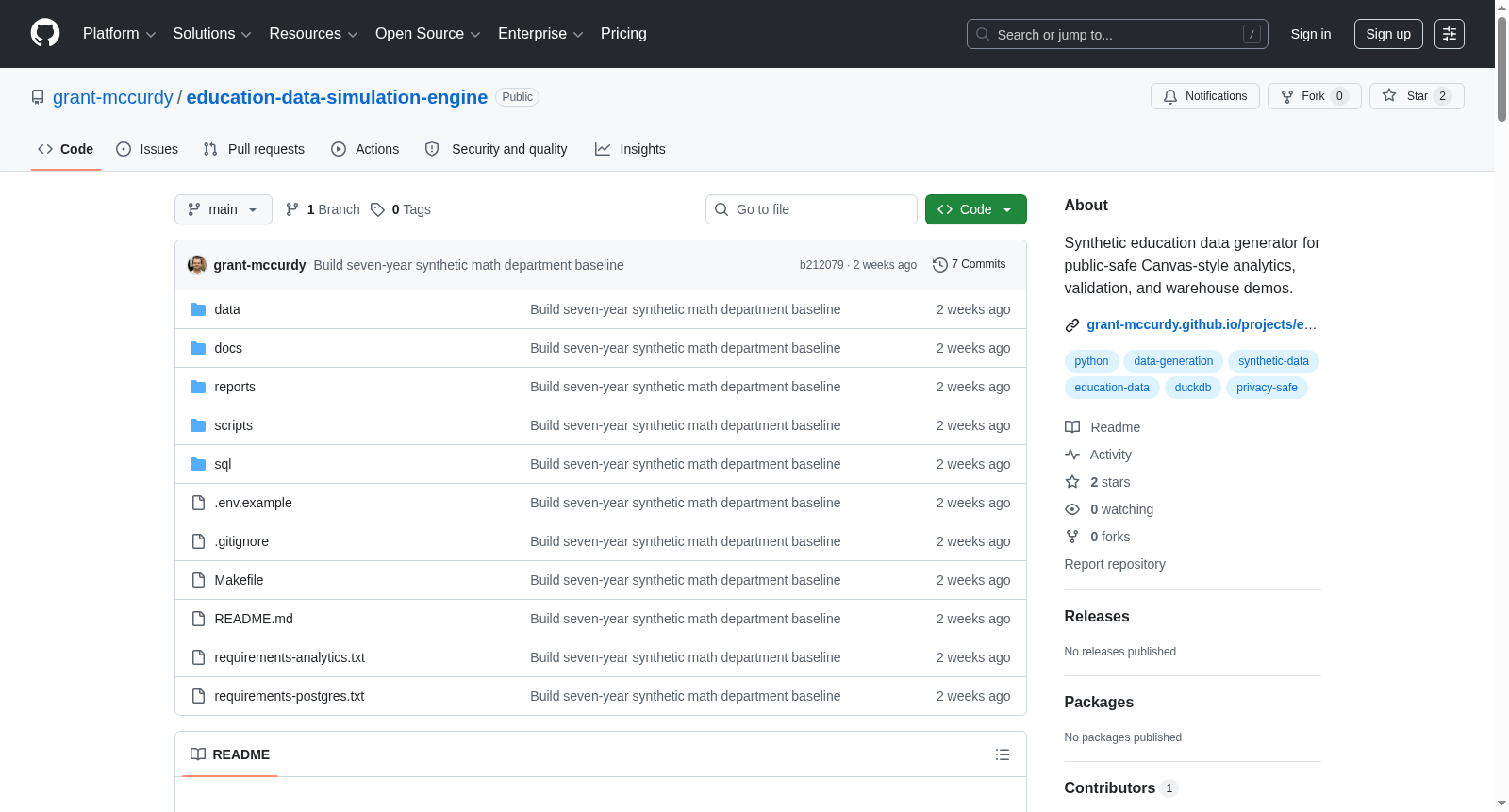The image size is (1509, 812).
Task: Open the sql folder icon
Action: 198,464
